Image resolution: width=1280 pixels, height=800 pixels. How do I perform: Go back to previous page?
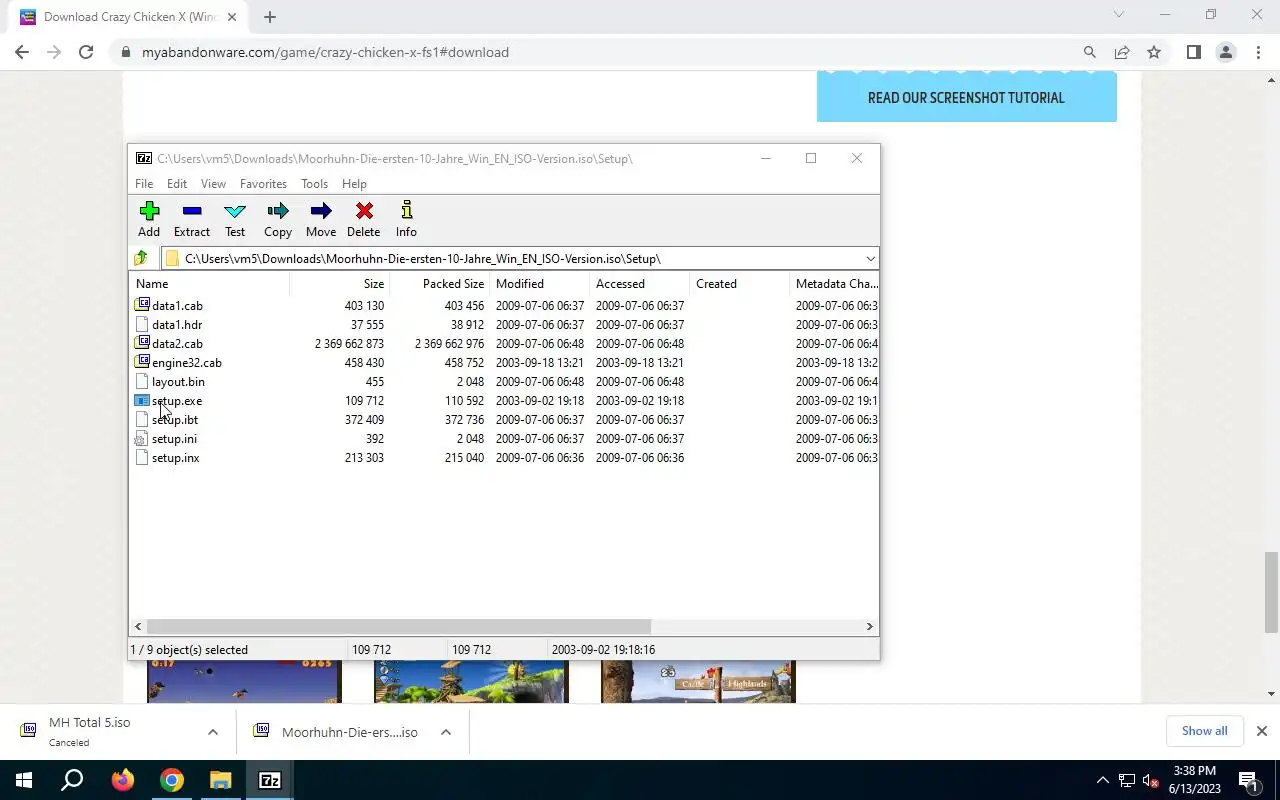click(x=22, y=52)
